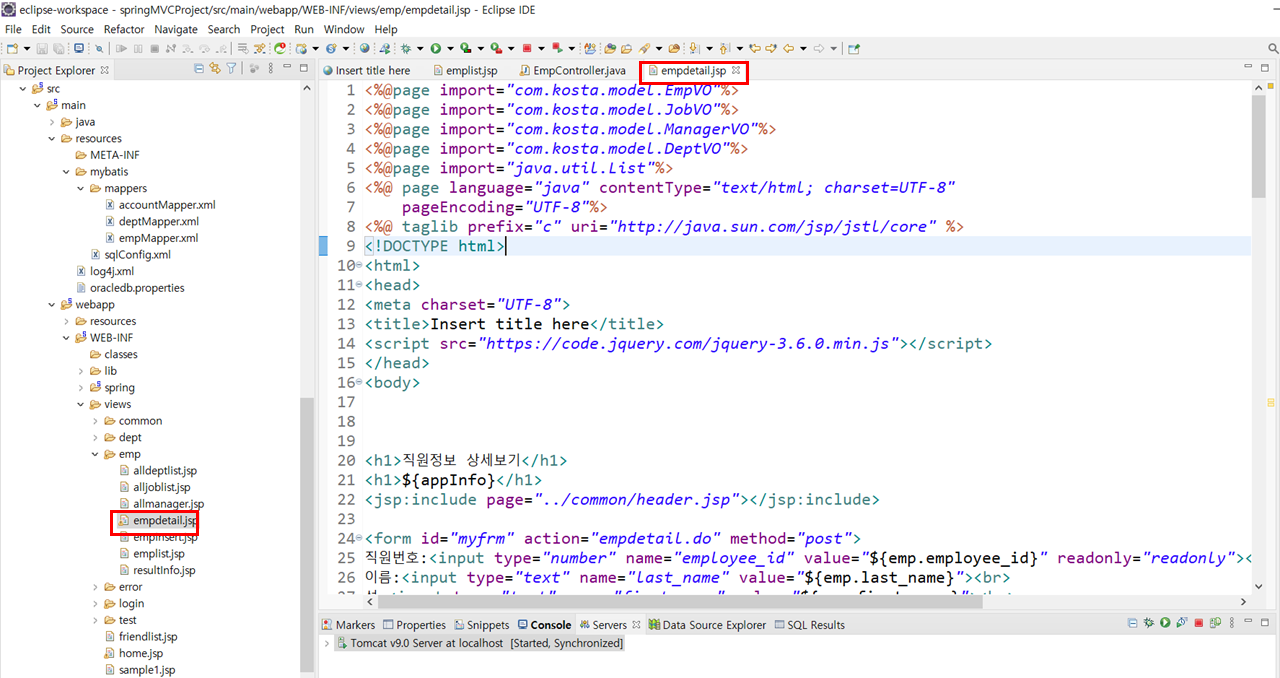Click the green Run toolbar icon
Screen dimensions: 1280x678
click(x=436, y=48)
